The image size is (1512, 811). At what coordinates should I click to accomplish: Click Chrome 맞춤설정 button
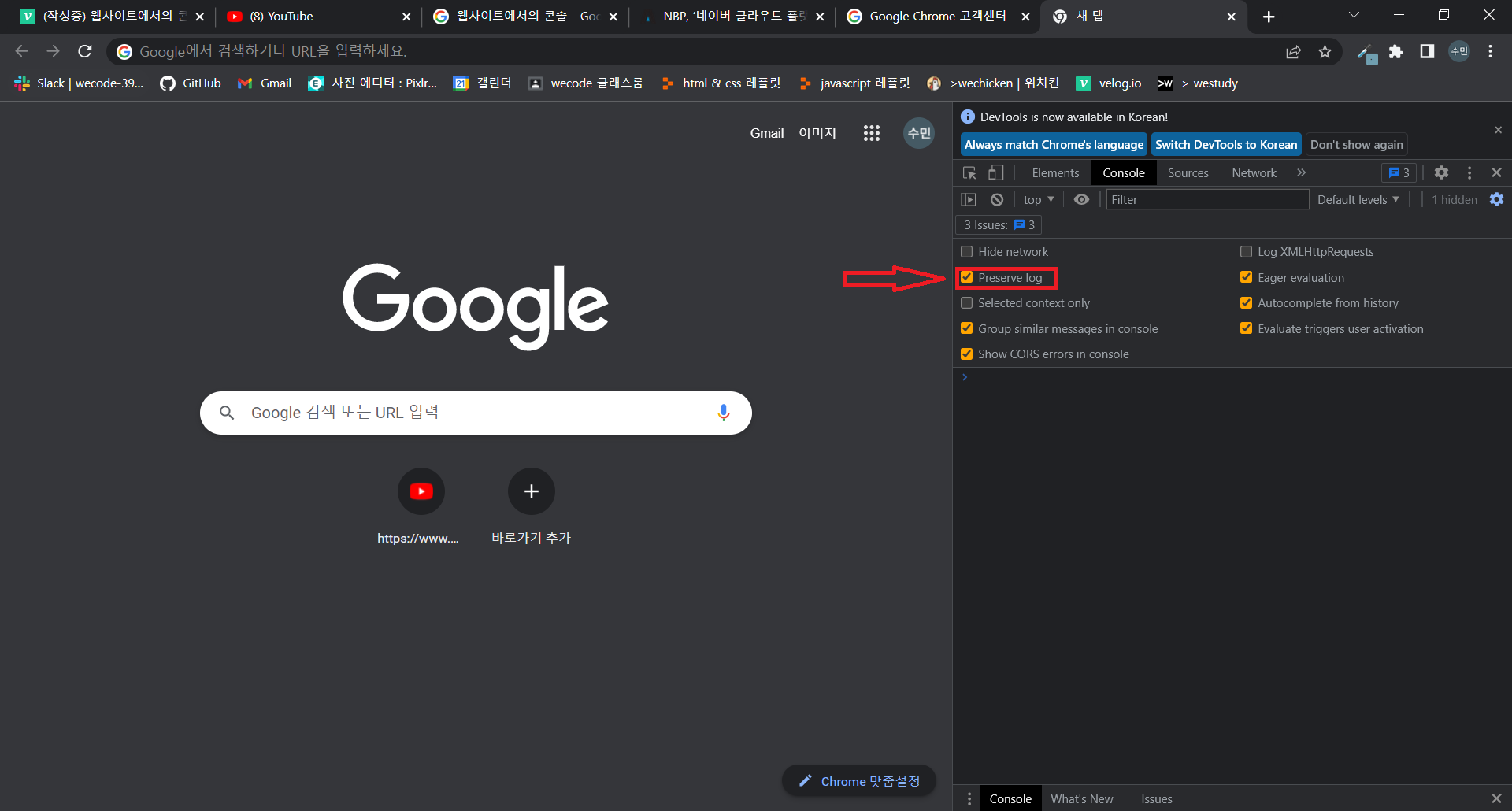858,781
